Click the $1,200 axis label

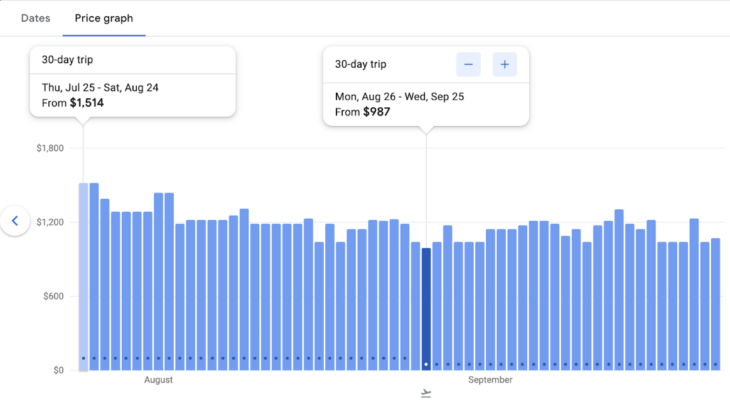[50, 222]
